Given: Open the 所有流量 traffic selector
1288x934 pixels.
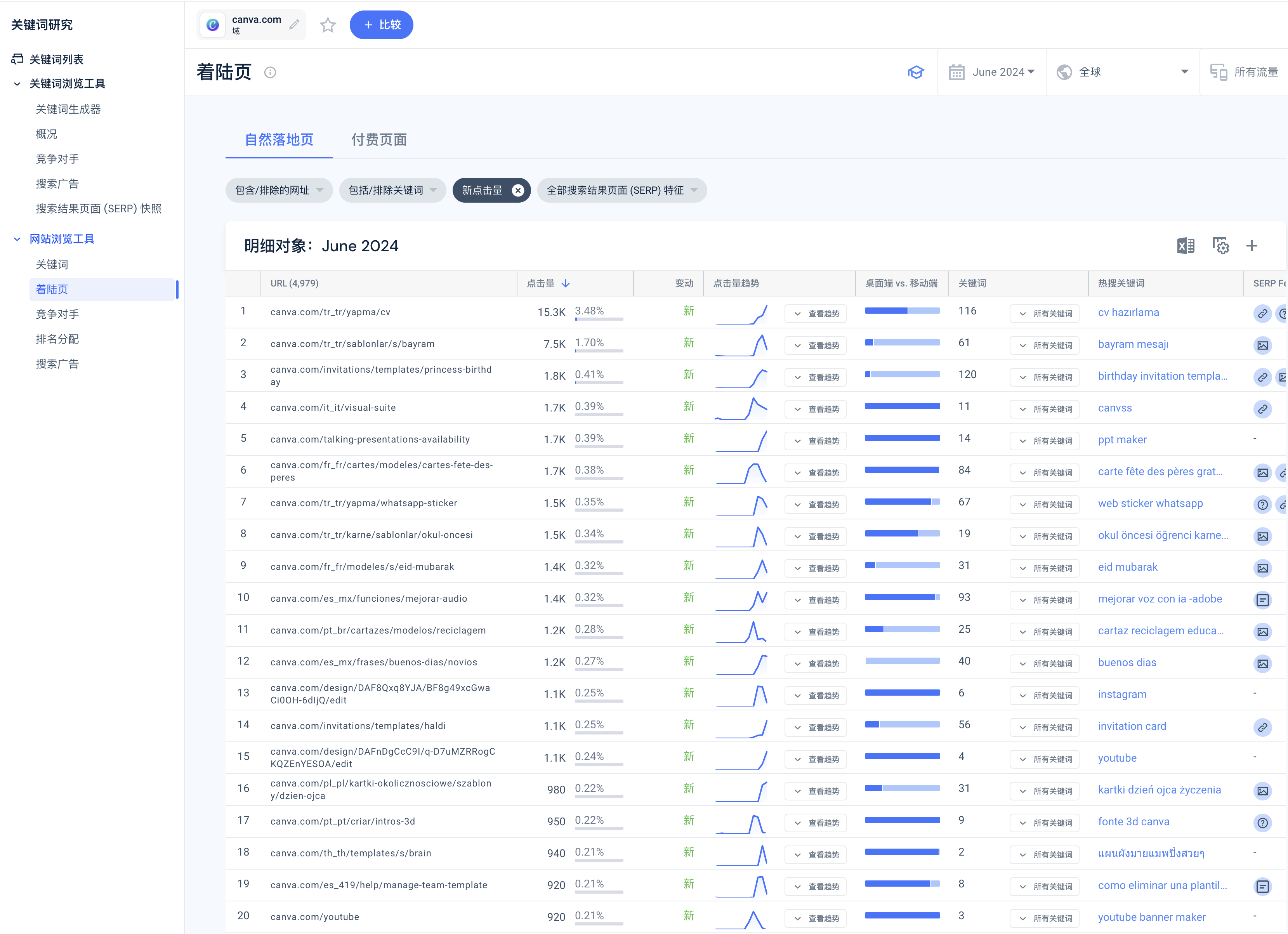Looking at the screenshot, I should (1244, 72).
